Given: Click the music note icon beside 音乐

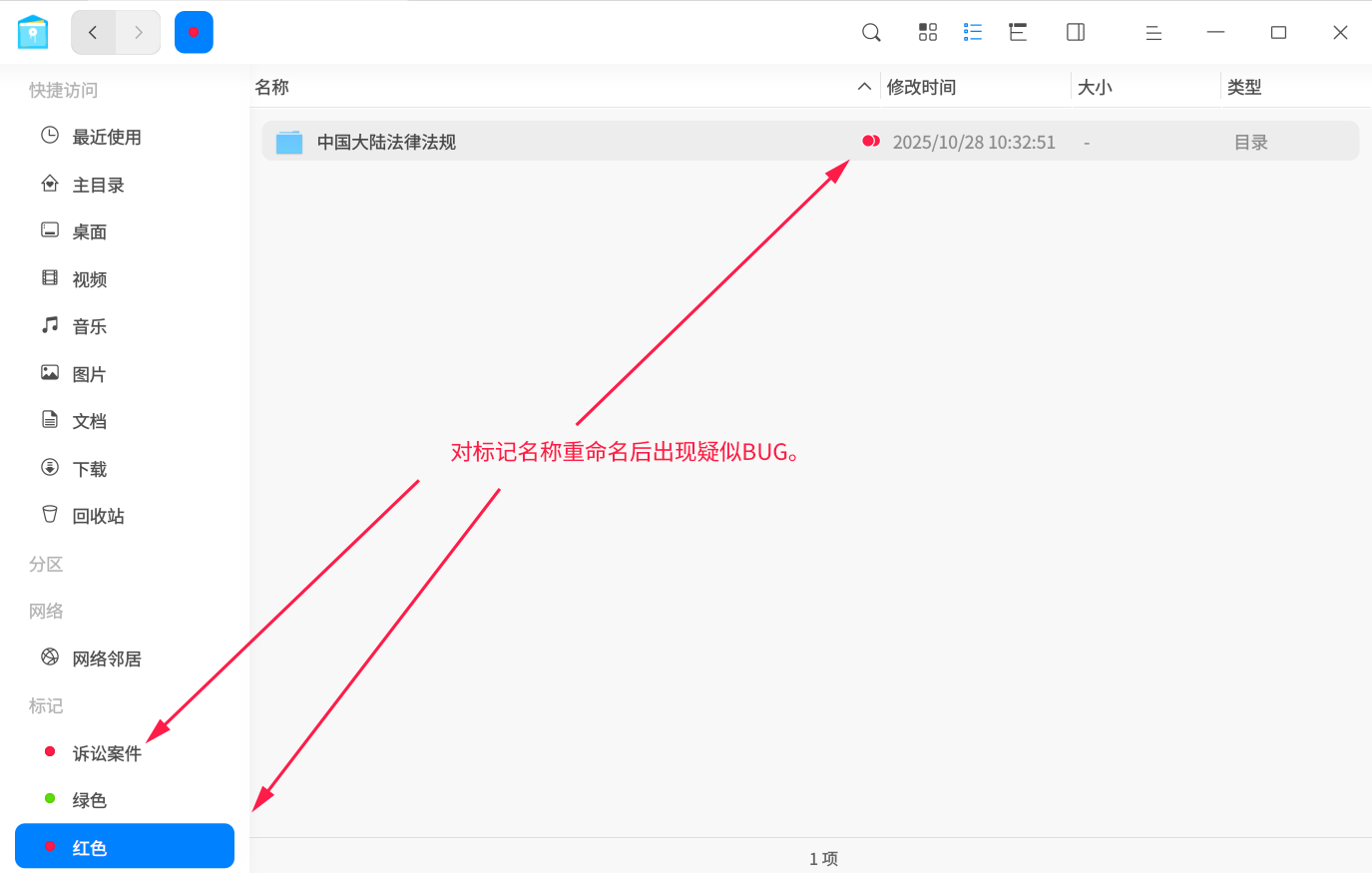Looking at the screenshot, I should point(50,324).
